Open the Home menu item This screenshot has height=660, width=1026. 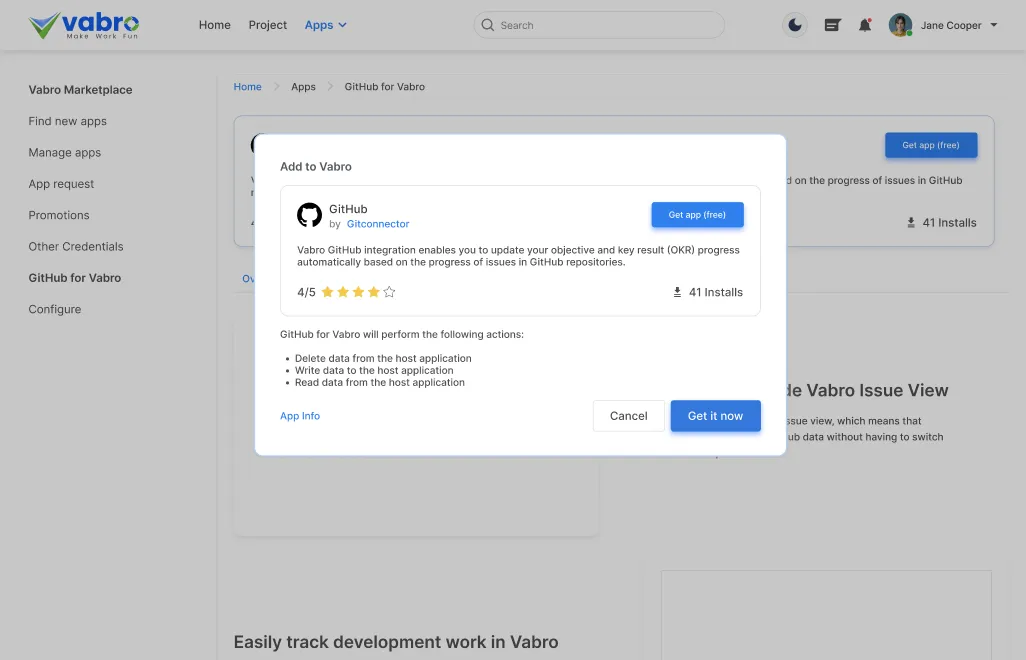coord(214,25)
